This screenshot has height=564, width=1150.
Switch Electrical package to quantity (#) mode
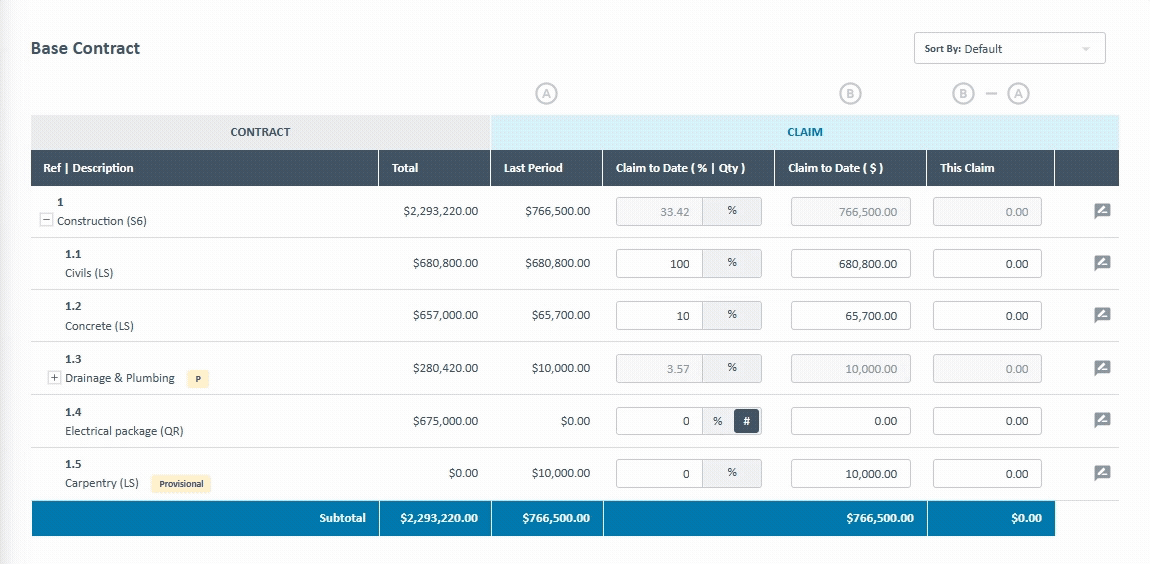coord(747,421)
